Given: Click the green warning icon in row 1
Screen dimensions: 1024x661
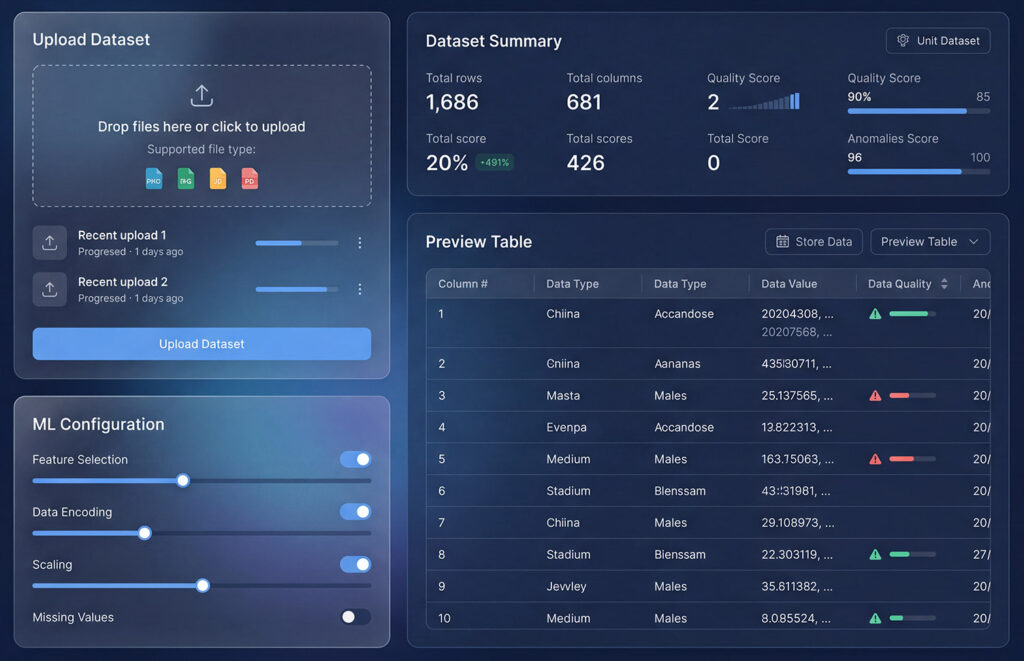Looking at the screenshot, I should point(875,314).
